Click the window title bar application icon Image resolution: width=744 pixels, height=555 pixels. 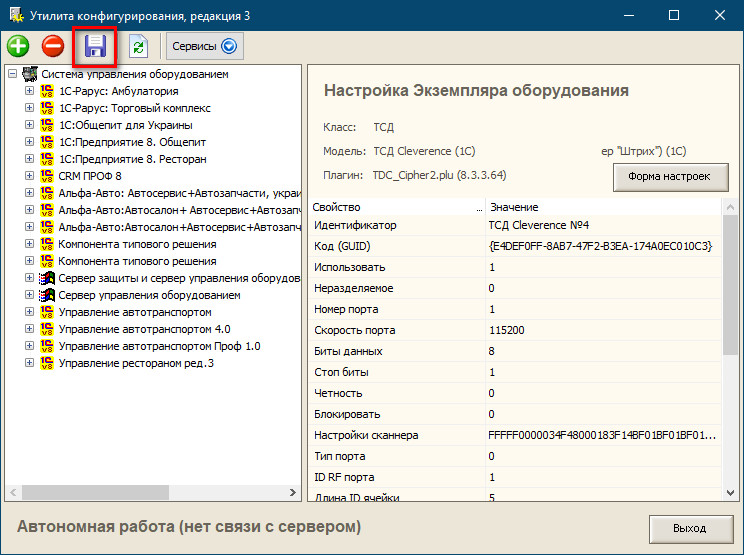pyautogui.click(x=17, y=15)
